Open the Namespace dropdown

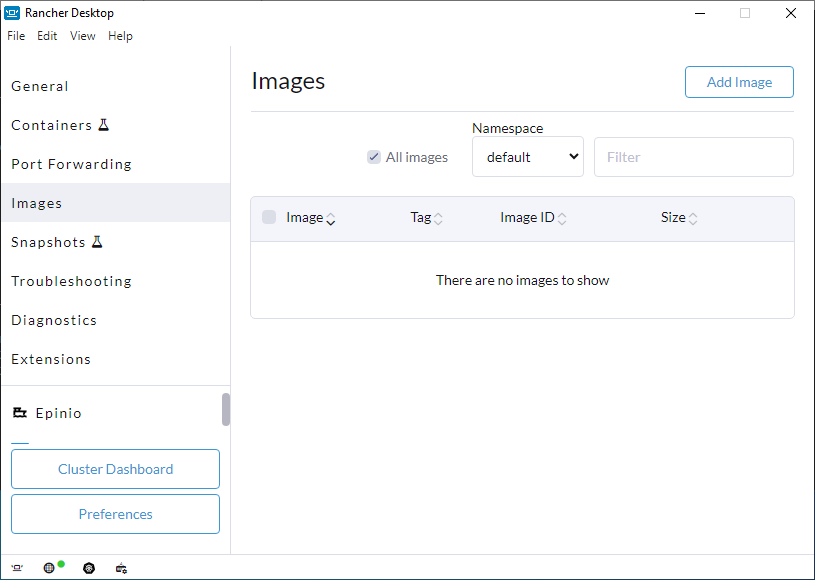(x=528, y=156)
